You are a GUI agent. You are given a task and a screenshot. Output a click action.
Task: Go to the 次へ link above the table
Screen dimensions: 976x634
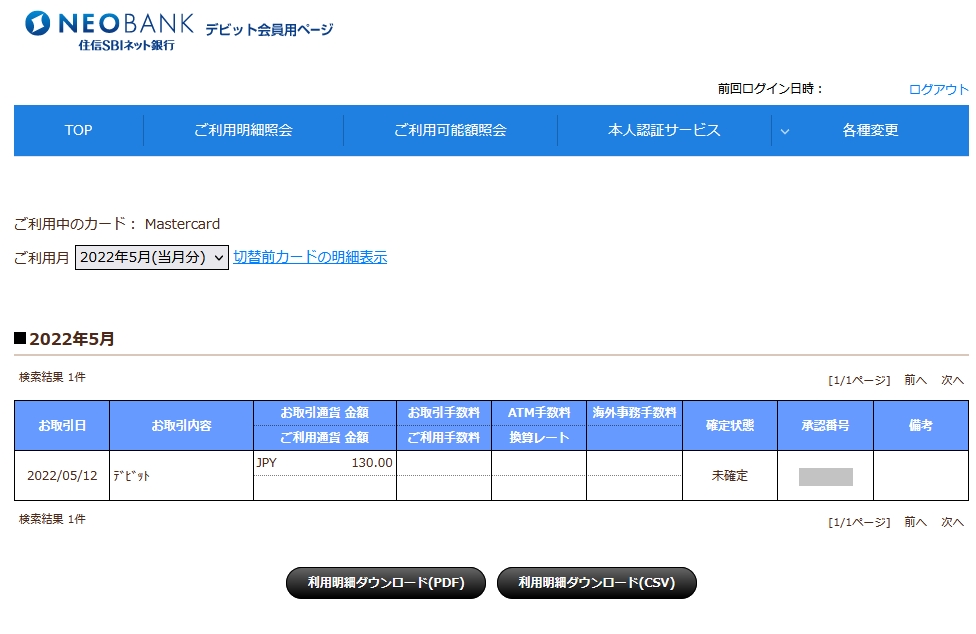(x=952, y=380)
